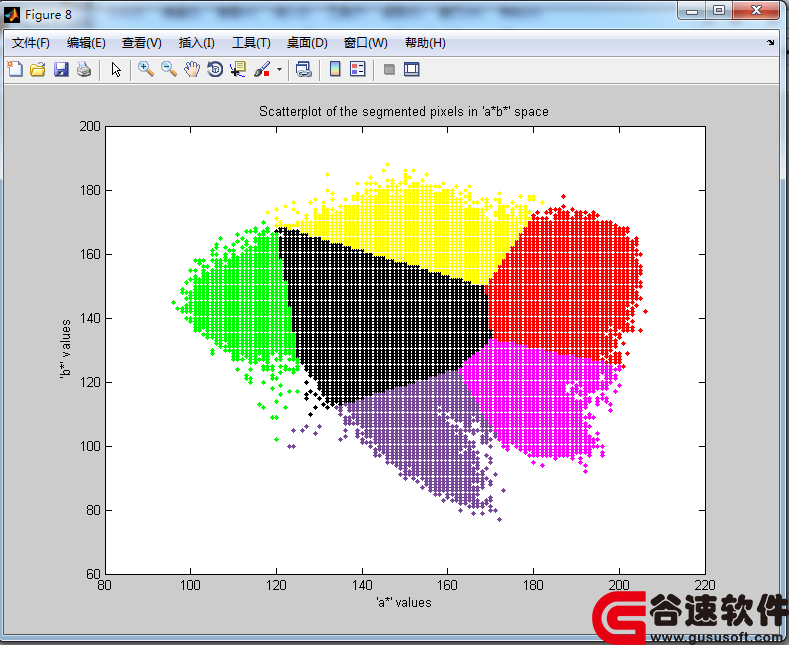Enable the Data Cursor tool

[x=238, y=69]
